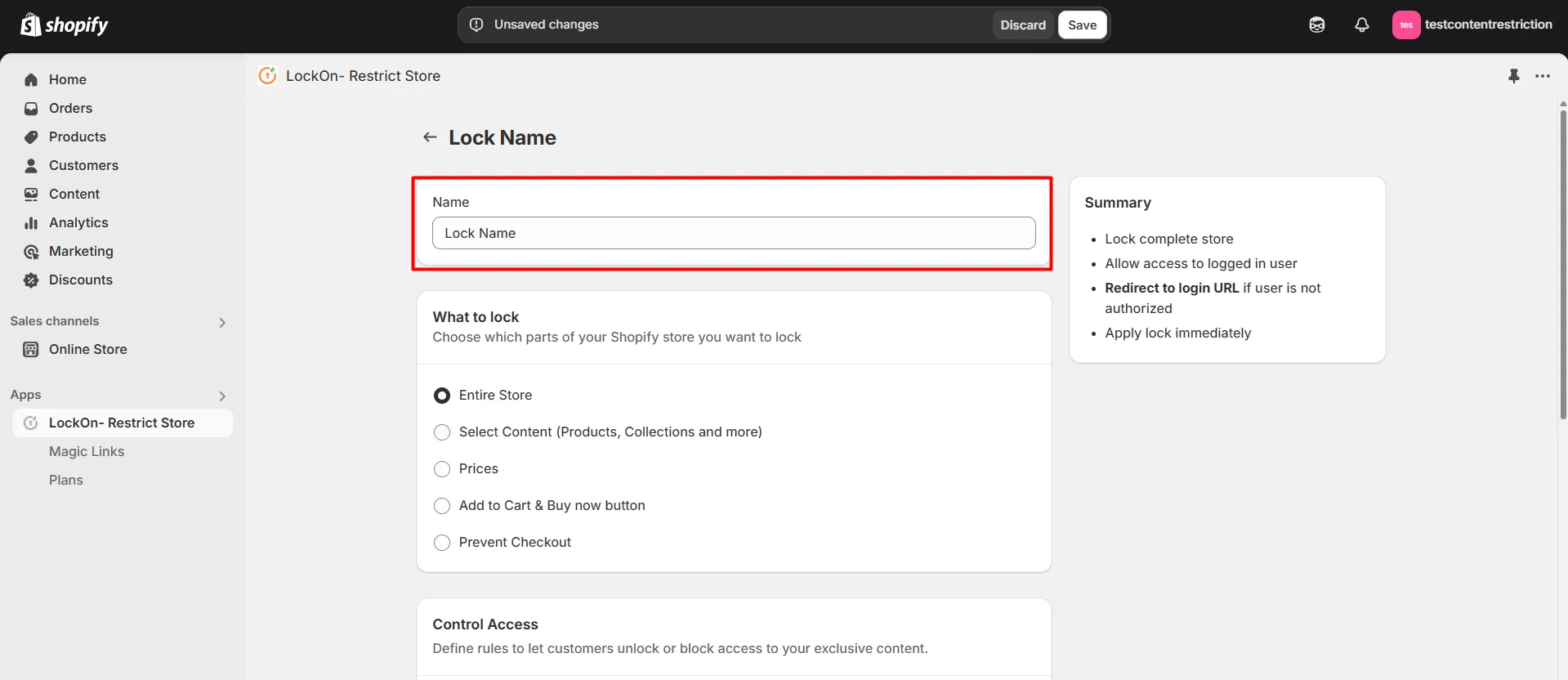Choose the Prices lock option

click(x=442, y=469)
